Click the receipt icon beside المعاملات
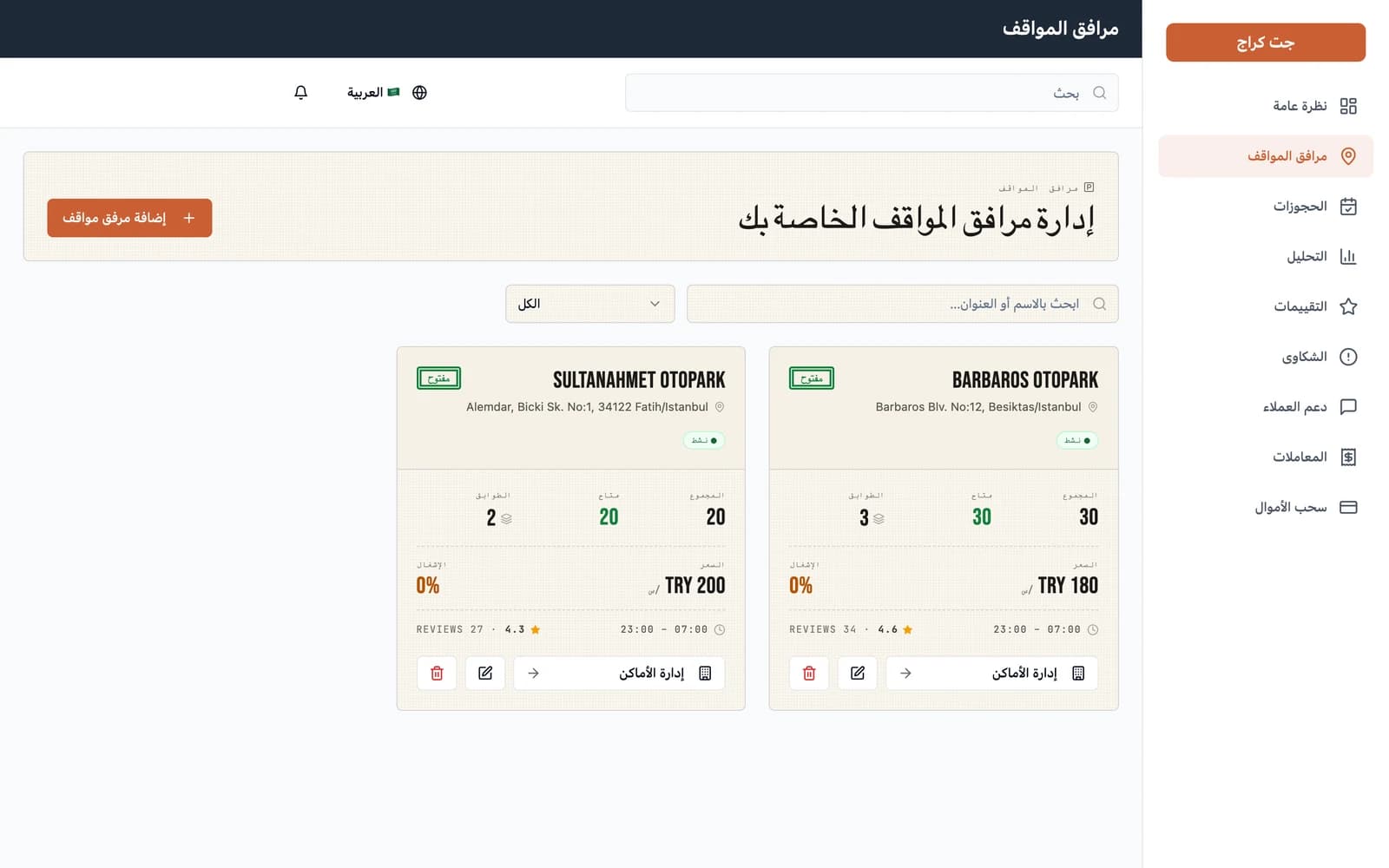Screen dimensions: 1389x868 pos(1348,457)
